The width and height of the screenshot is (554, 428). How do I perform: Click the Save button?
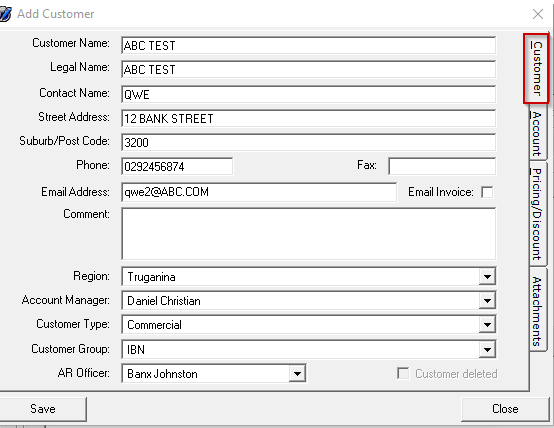[x=43, y=409]
